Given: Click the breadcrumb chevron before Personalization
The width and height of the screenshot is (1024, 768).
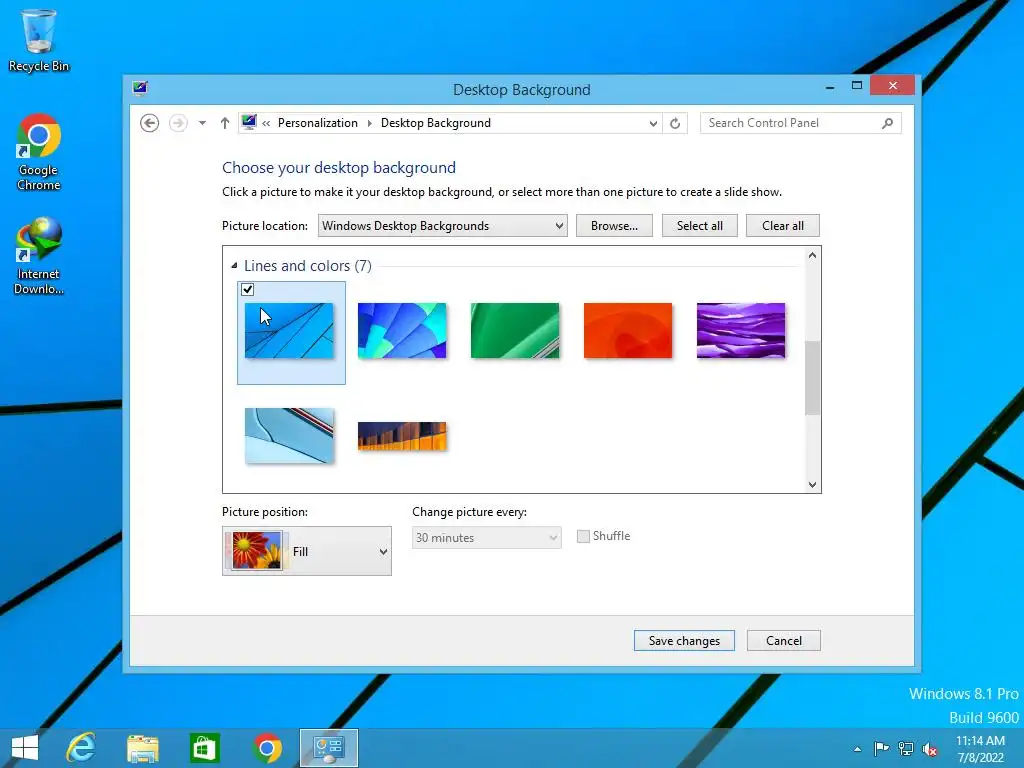Looking at the screenshot, I should tap(266, 123).
